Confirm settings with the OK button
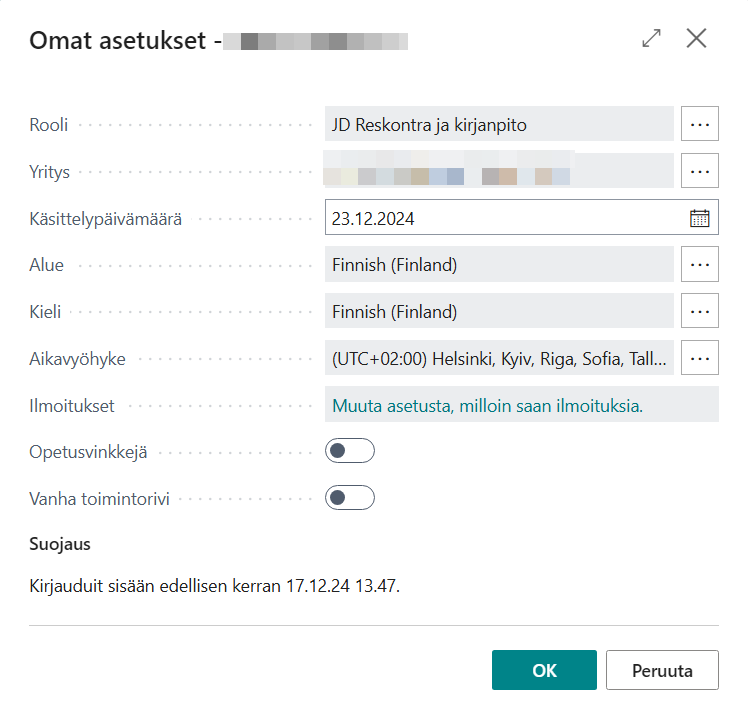The width and height of the screenshot is (748, 716). tap(544, 670)
